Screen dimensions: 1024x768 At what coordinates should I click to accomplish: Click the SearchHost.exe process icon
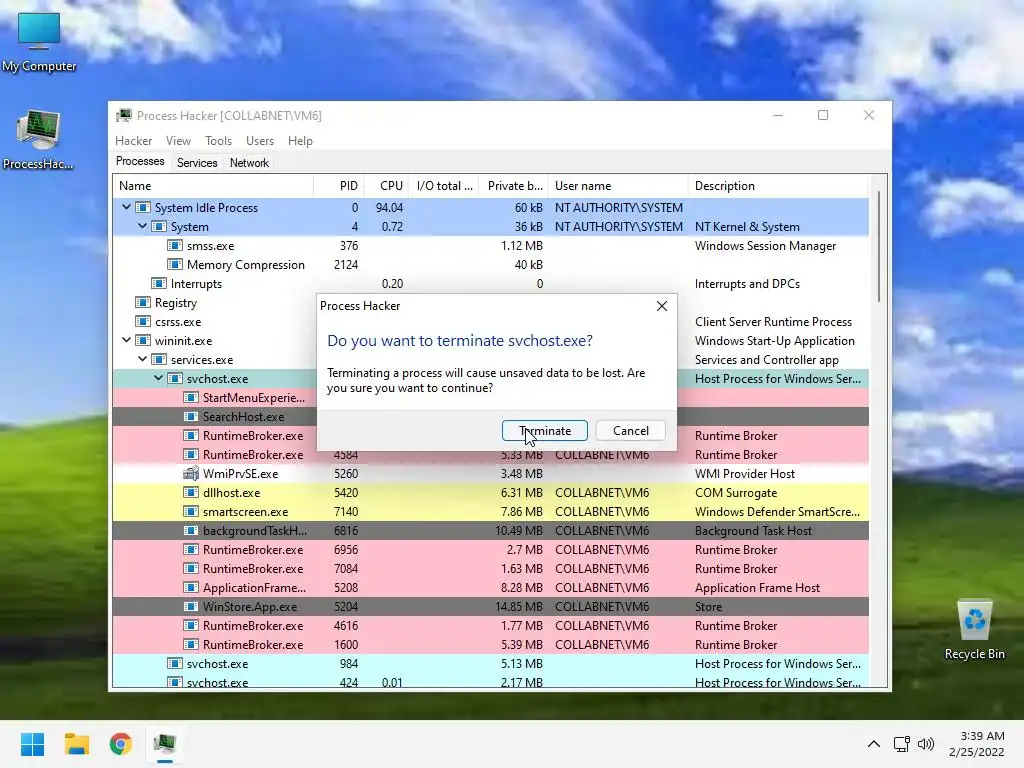click(191, 416)
